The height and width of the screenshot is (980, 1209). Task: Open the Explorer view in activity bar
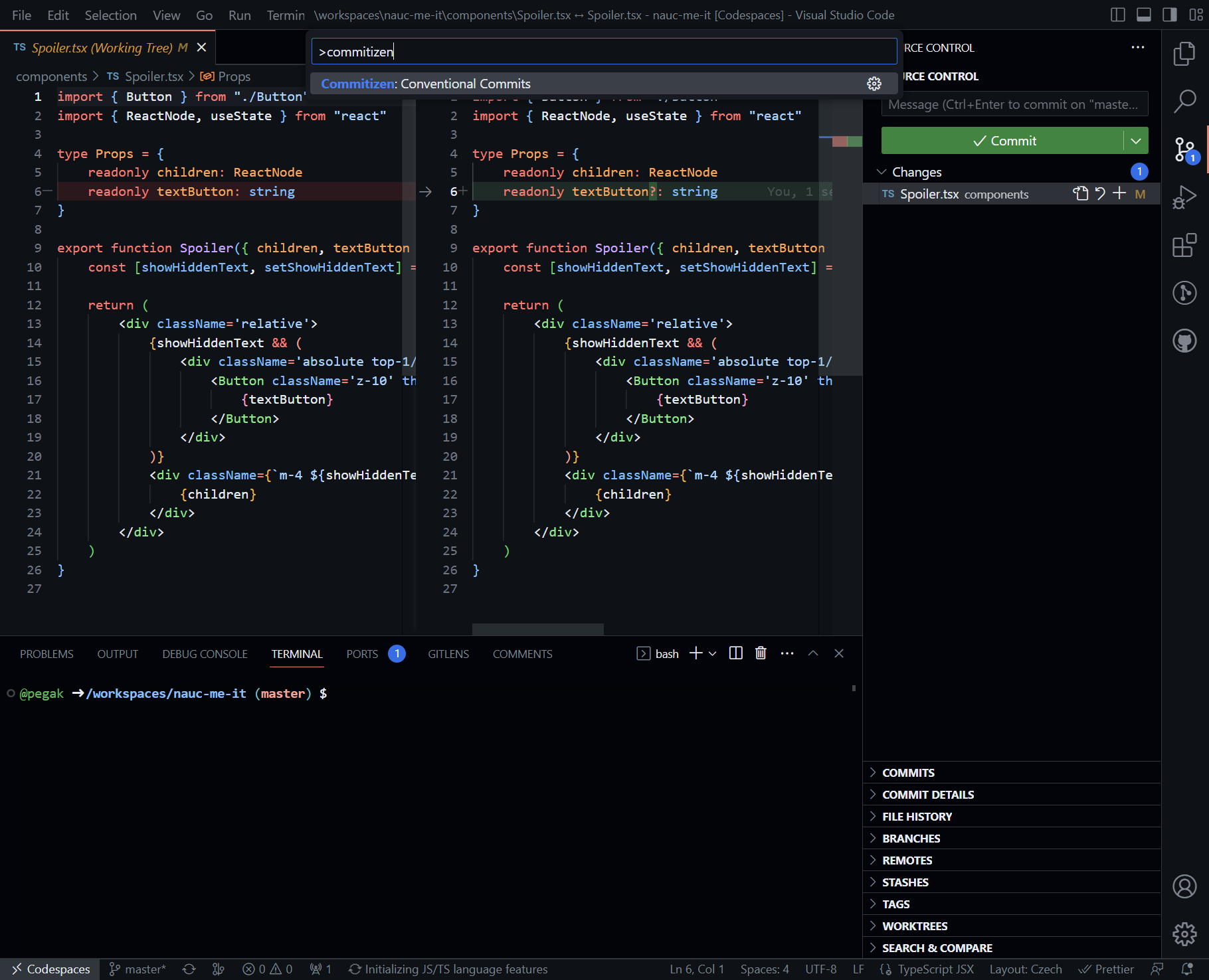pos(1184,53)
